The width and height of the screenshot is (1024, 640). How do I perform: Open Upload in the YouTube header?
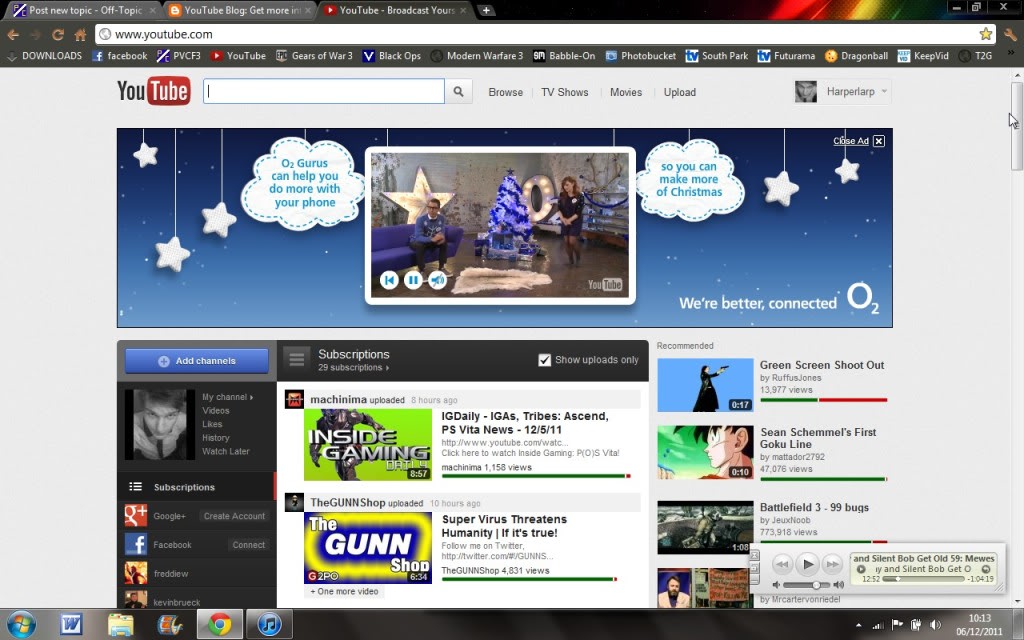coord(680,92)
